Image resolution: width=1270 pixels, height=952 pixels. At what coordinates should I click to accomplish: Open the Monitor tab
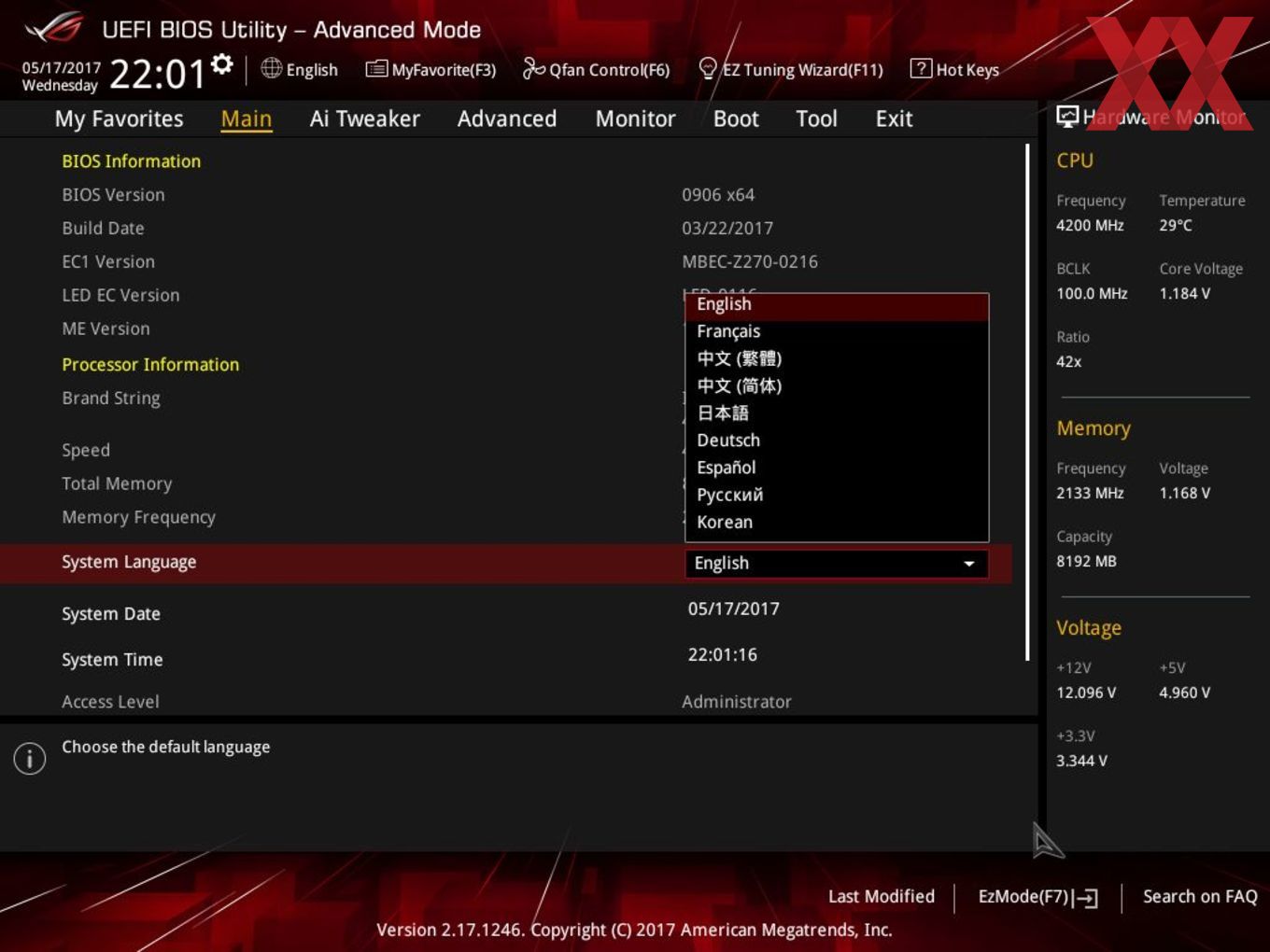635,119
